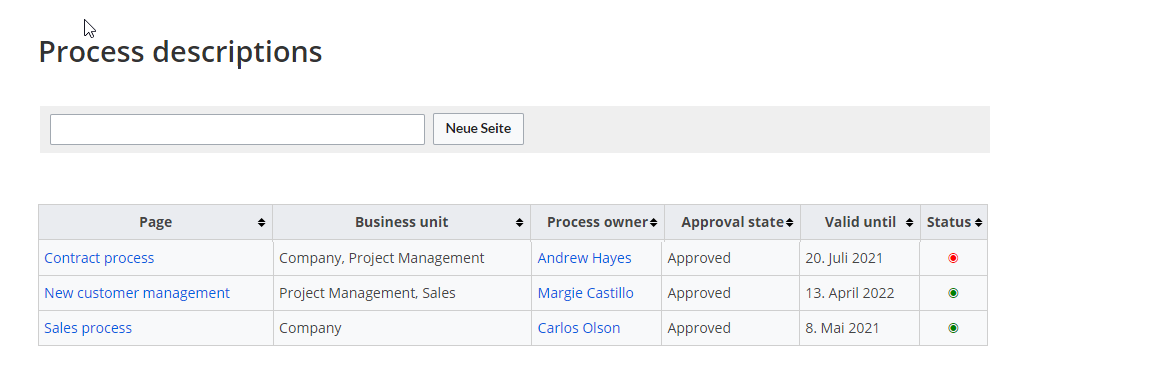Image resolution: width=1160 pixels, height=388 pixels.
Task: Click the Valid until column header
Action: click(860, 222)
